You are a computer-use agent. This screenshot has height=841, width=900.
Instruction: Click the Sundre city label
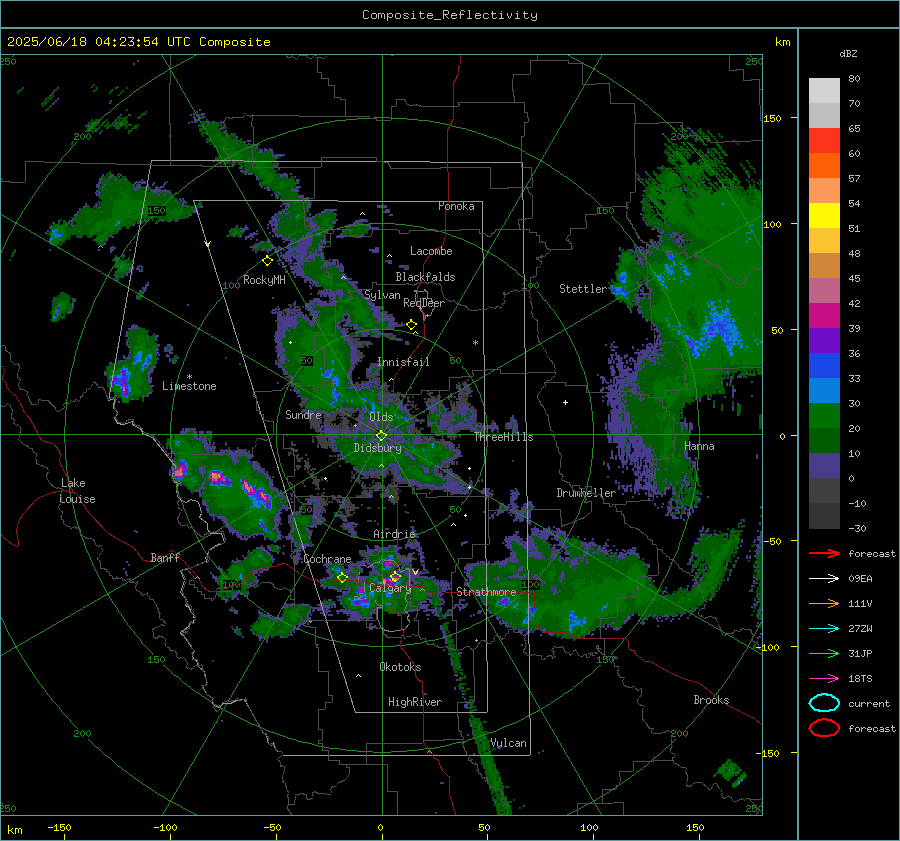pyautogui.click(x=304, y=414)
